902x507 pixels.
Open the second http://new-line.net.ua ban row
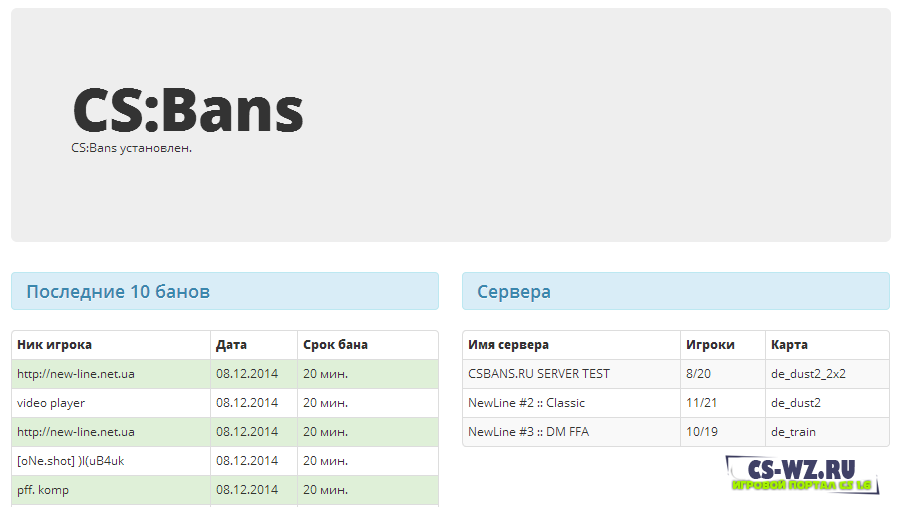coord(225,432)
